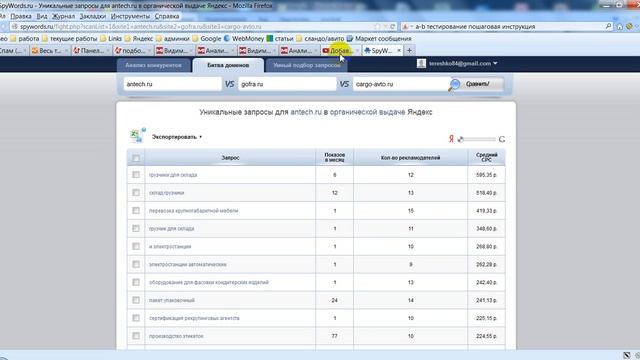Open the query link пакет упаковочный

[x=172, y=300]
